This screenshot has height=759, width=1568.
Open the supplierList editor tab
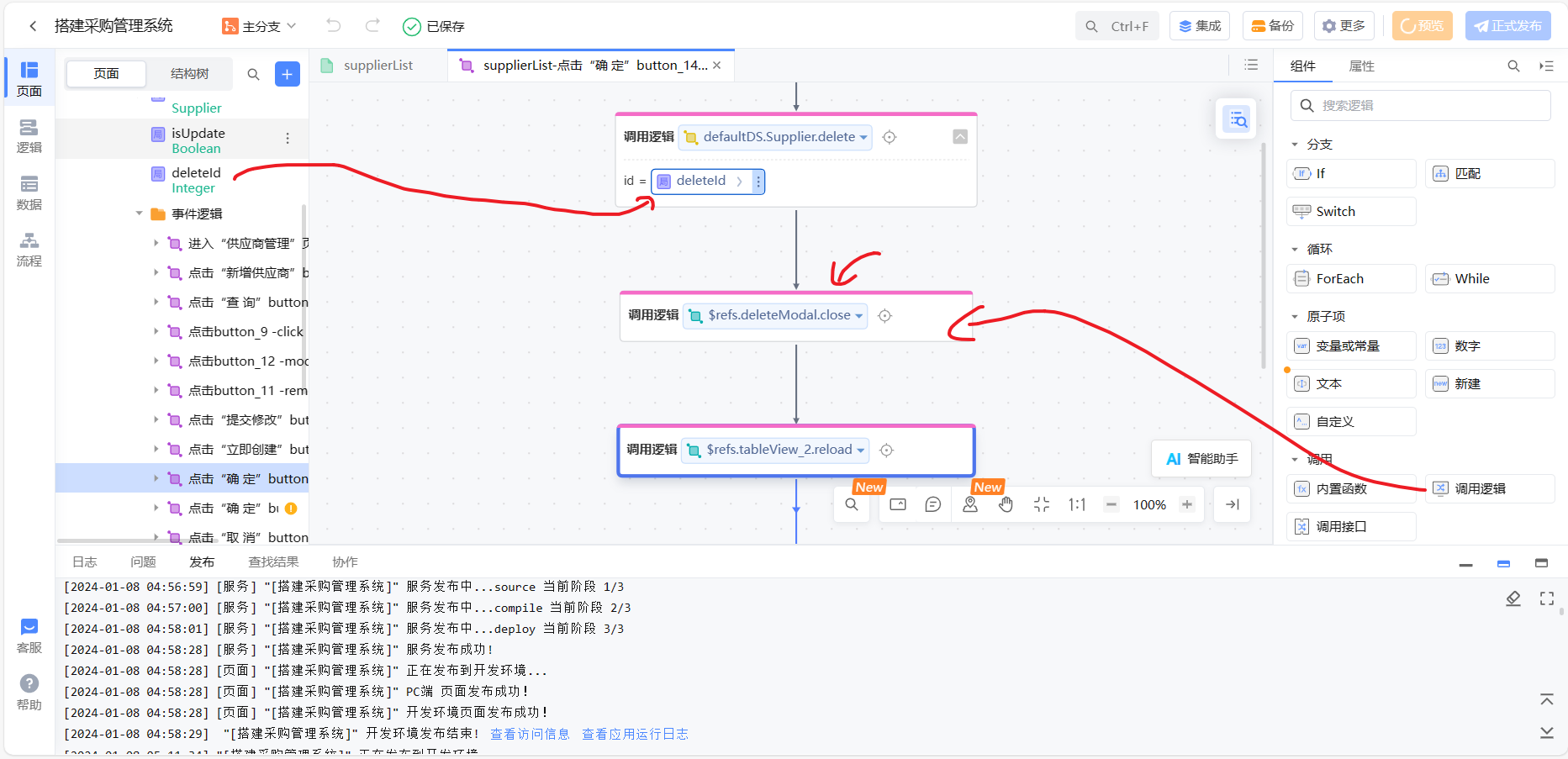(x=378, y=66)
